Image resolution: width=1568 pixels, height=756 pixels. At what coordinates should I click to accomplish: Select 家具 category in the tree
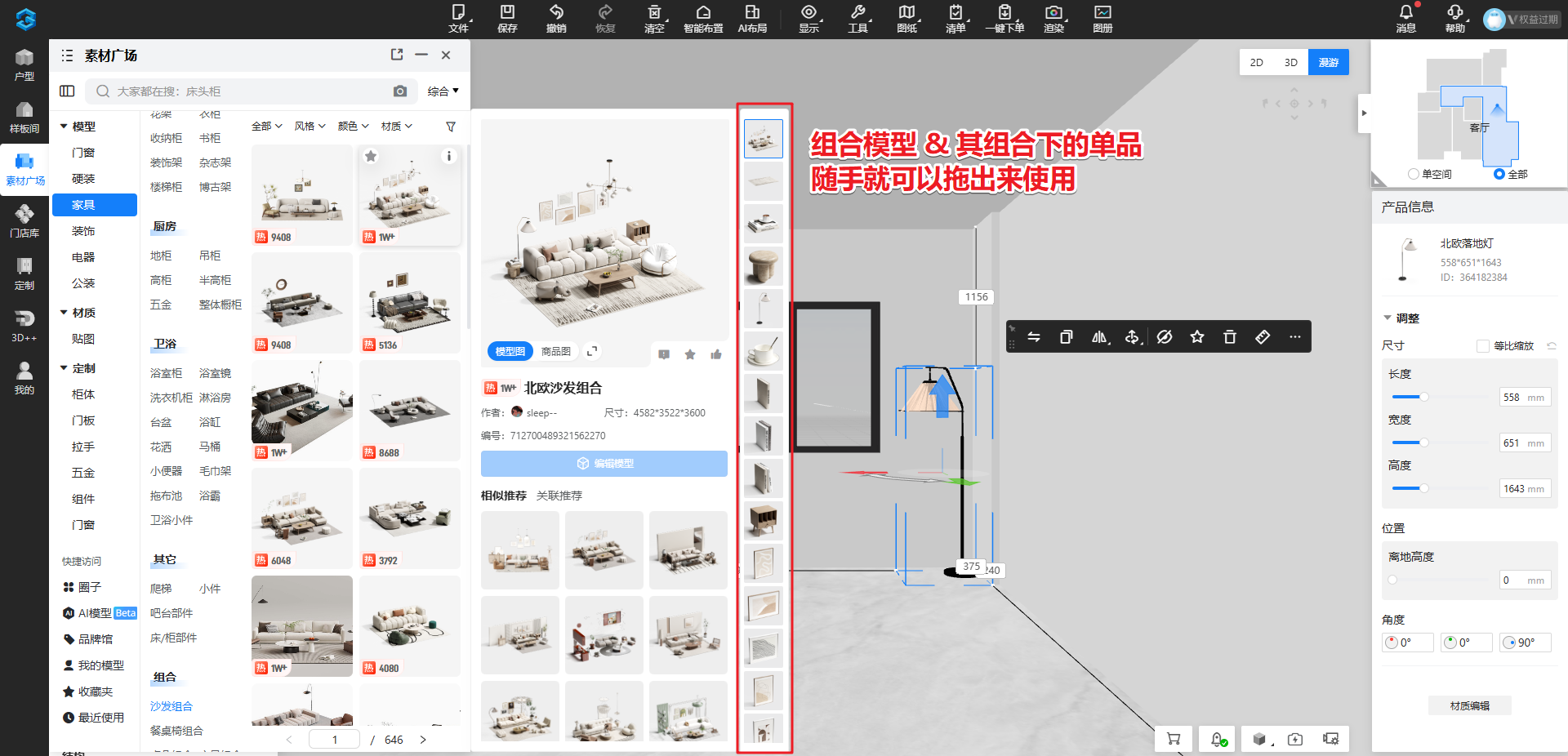point(95,205)
